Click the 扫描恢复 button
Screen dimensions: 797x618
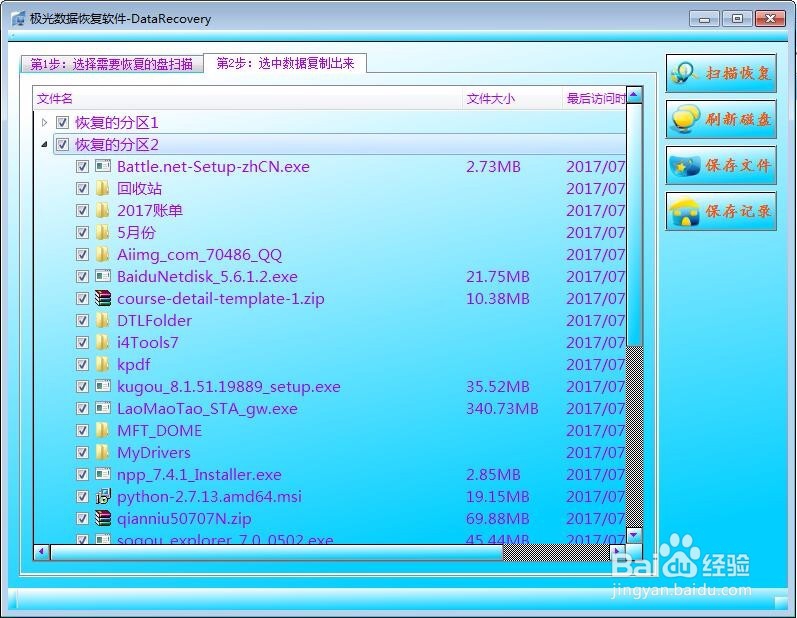point(721,73)
